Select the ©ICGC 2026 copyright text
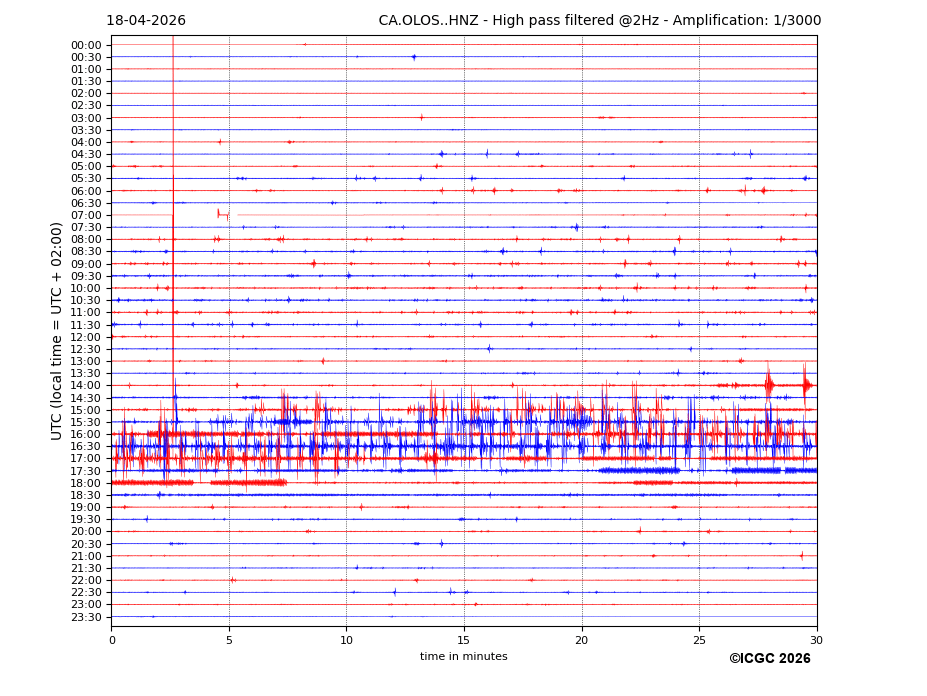This screenshot has height=696, width=927. click(x=769, y=659)
